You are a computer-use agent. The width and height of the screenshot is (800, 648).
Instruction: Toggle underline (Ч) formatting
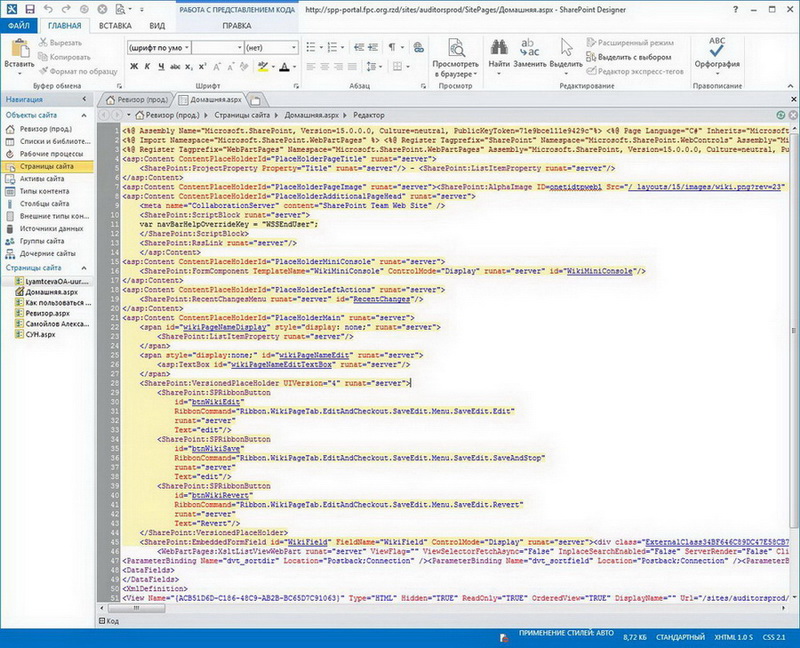point(161,66)
